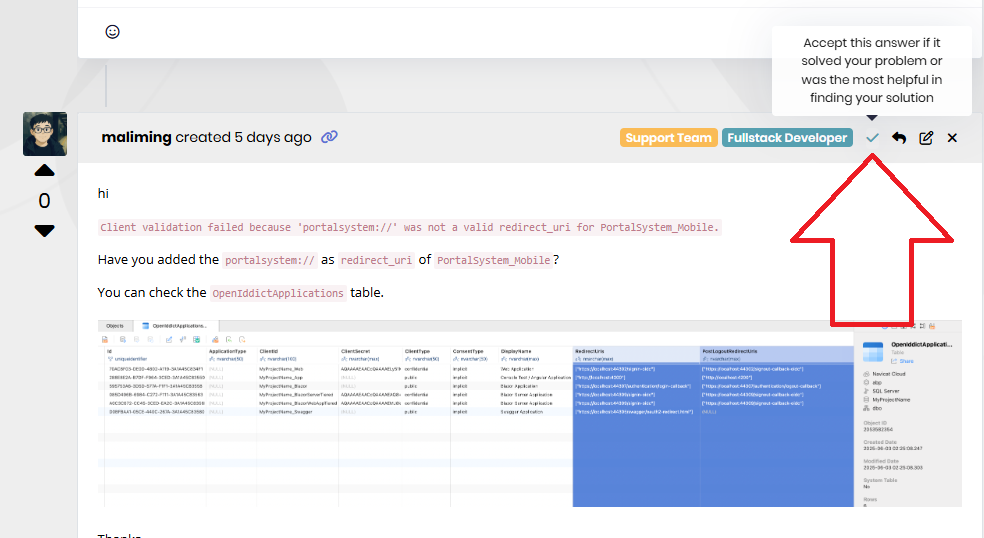This screenshot has width=984, height=538.
Task: Copy the answer permalink chain icon
Action: [330, 137]
